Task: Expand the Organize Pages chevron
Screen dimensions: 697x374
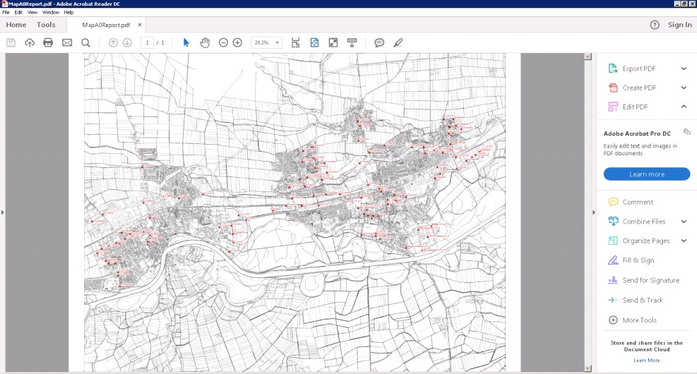Action: click(684, 241)
